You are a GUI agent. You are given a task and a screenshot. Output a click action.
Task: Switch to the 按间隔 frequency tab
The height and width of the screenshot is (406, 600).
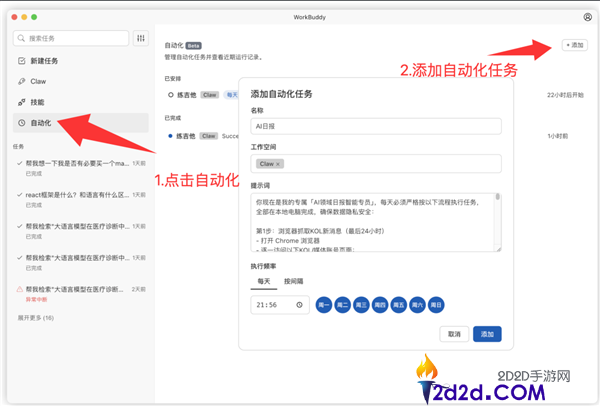pos(295,282)
